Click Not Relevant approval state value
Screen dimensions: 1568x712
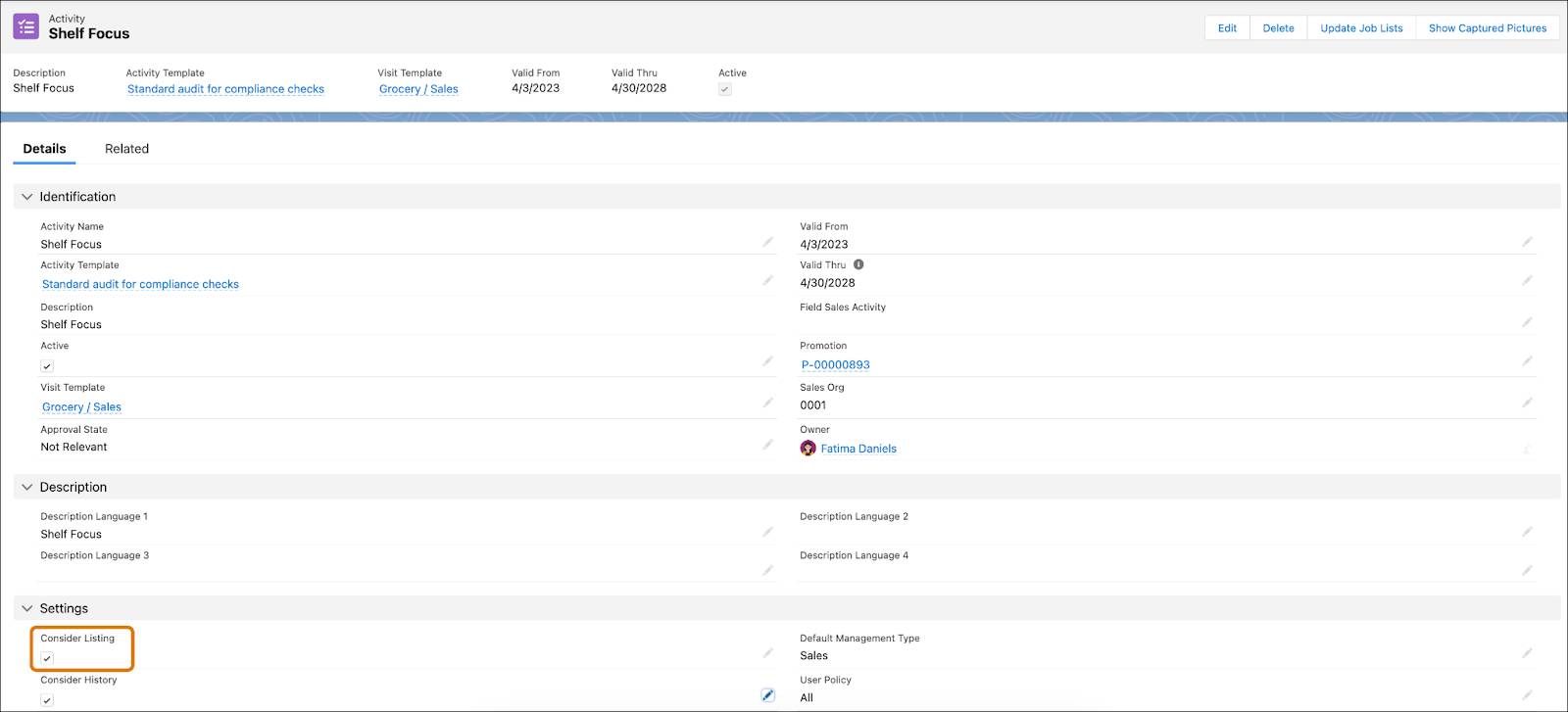point(73,447)
